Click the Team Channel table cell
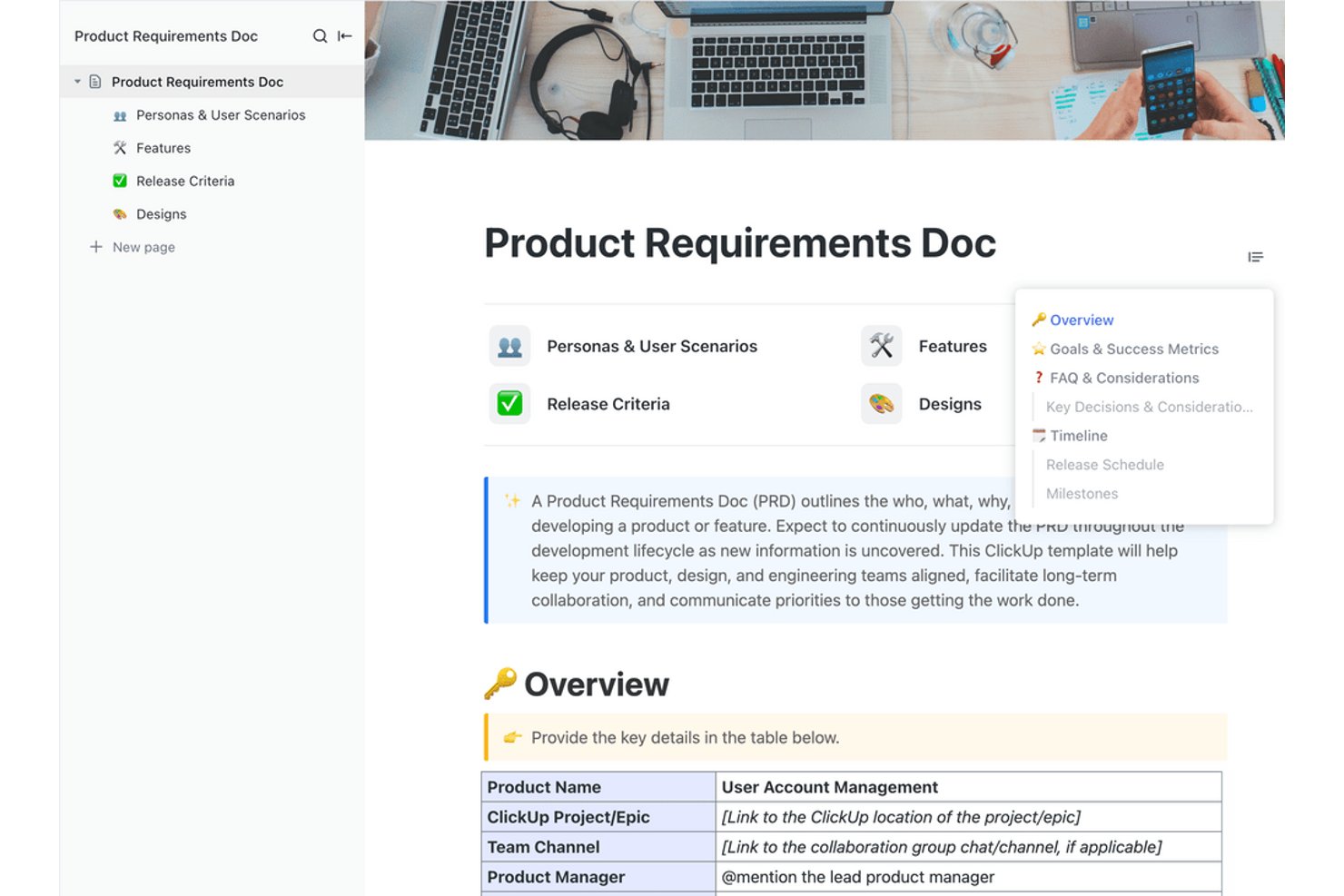Image resolution: width=1344 pixels, height=896 pixels. [x=598, y=847]
